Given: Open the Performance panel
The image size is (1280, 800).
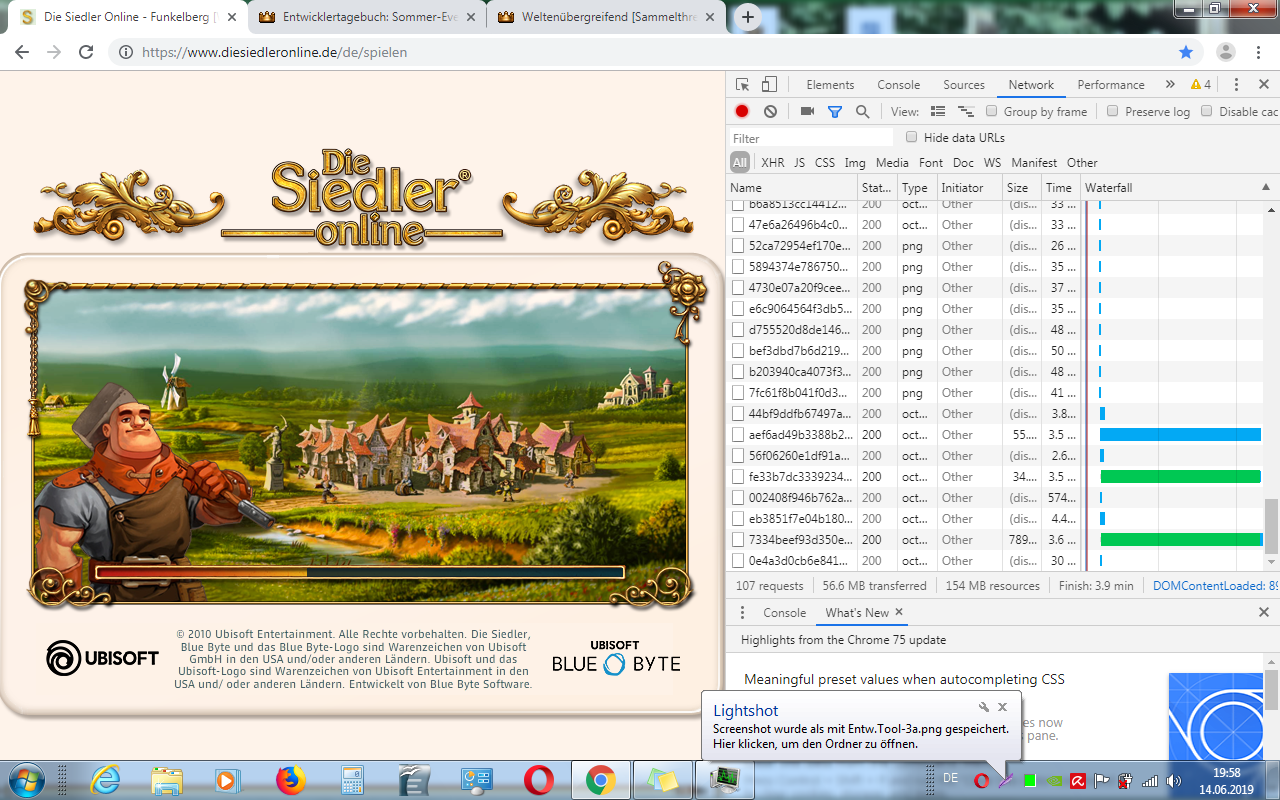Looking at the screenshot, I should 1111,85.
